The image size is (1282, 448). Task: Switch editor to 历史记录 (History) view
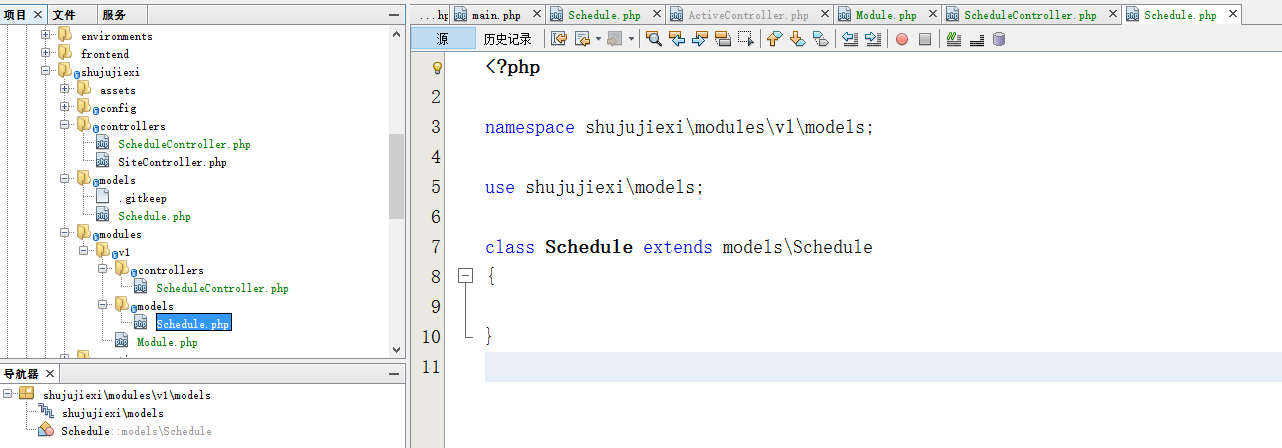click(508, 39)
